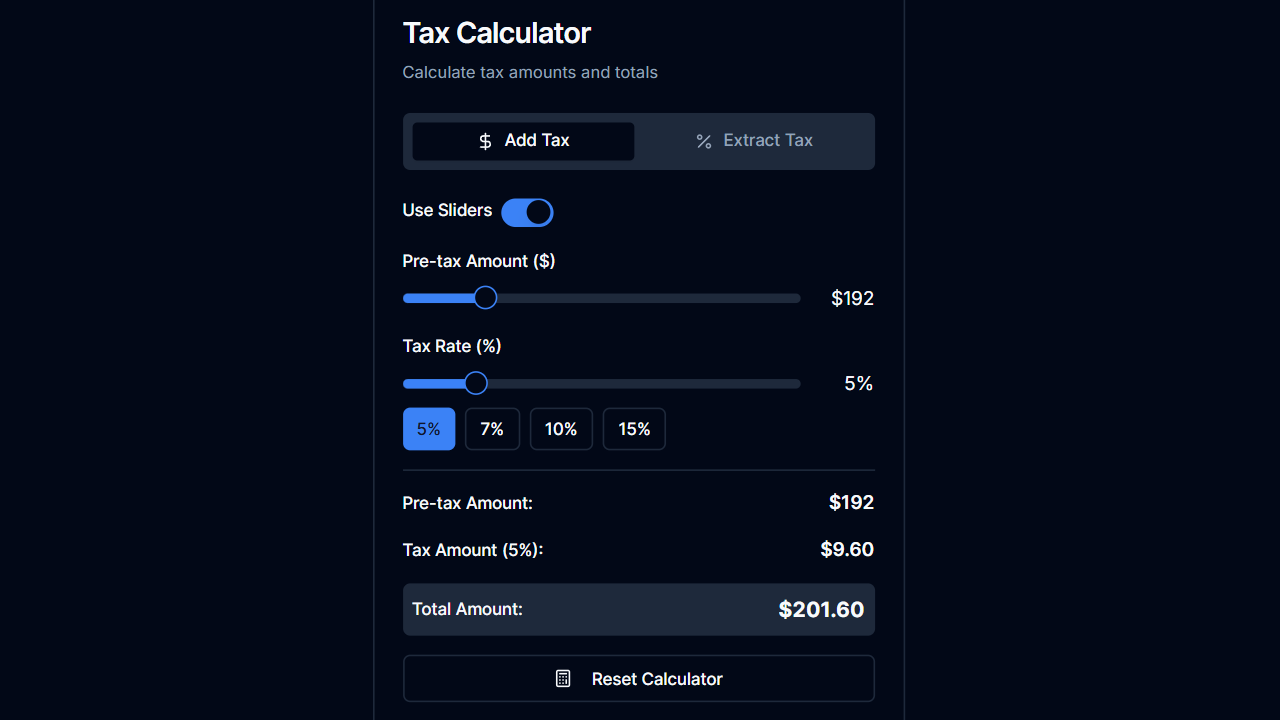Click the Tax Rate slider track

(650, 383)
